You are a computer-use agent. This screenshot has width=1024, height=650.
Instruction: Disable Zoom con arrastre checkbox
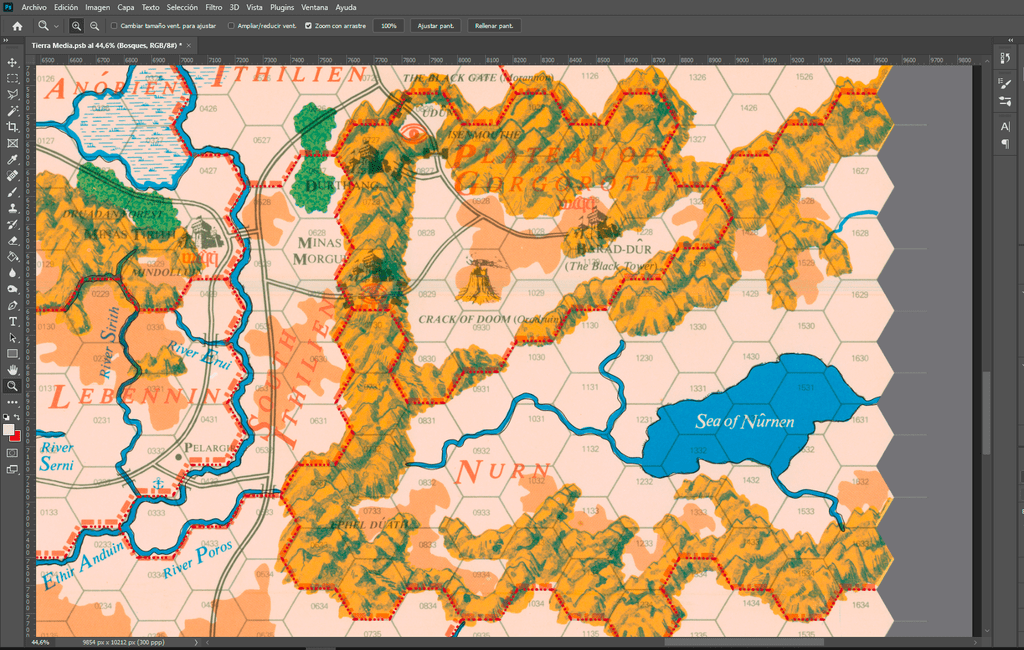(308, 26)
